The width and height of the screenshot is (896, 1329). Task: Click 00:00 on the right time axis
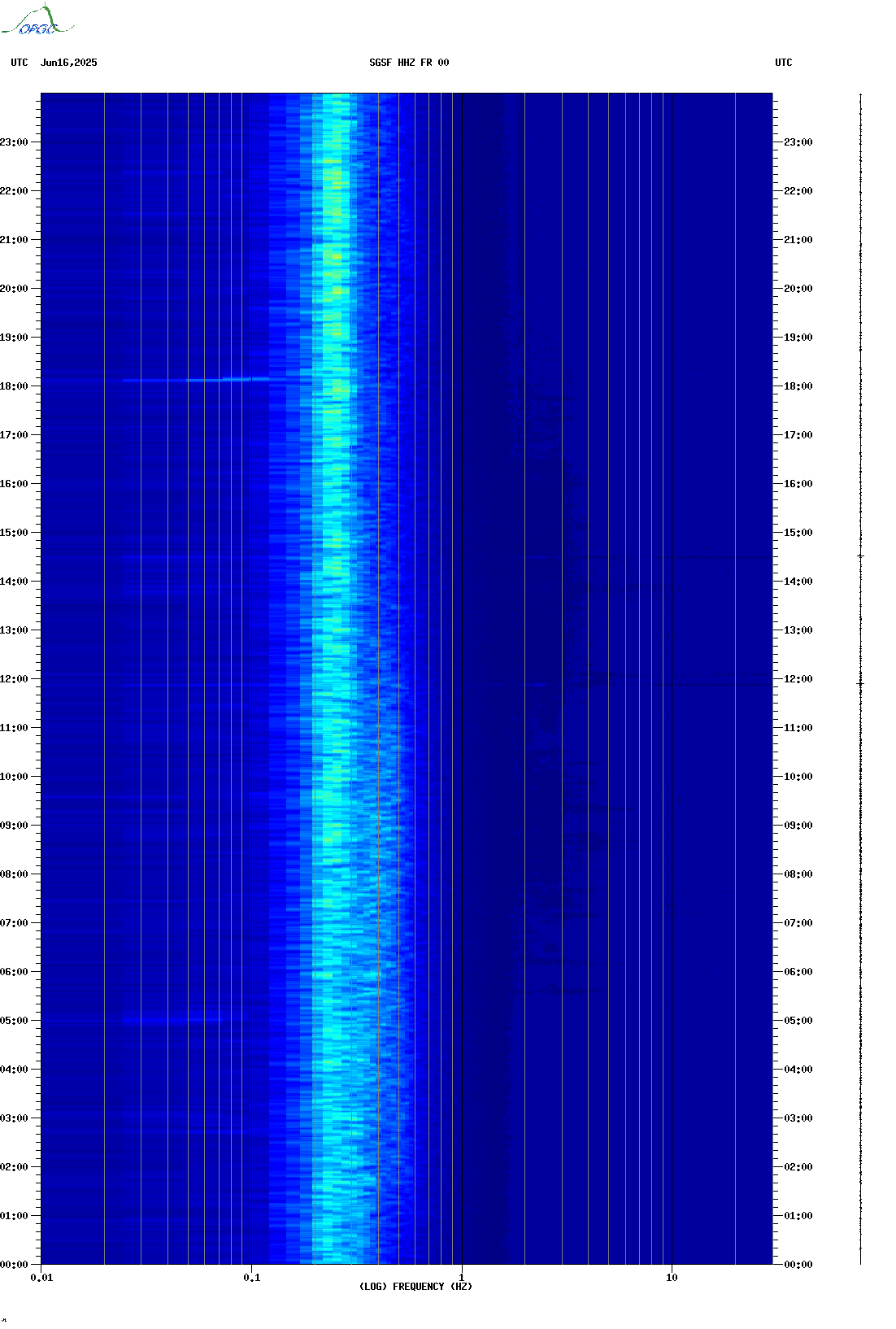798,1265
